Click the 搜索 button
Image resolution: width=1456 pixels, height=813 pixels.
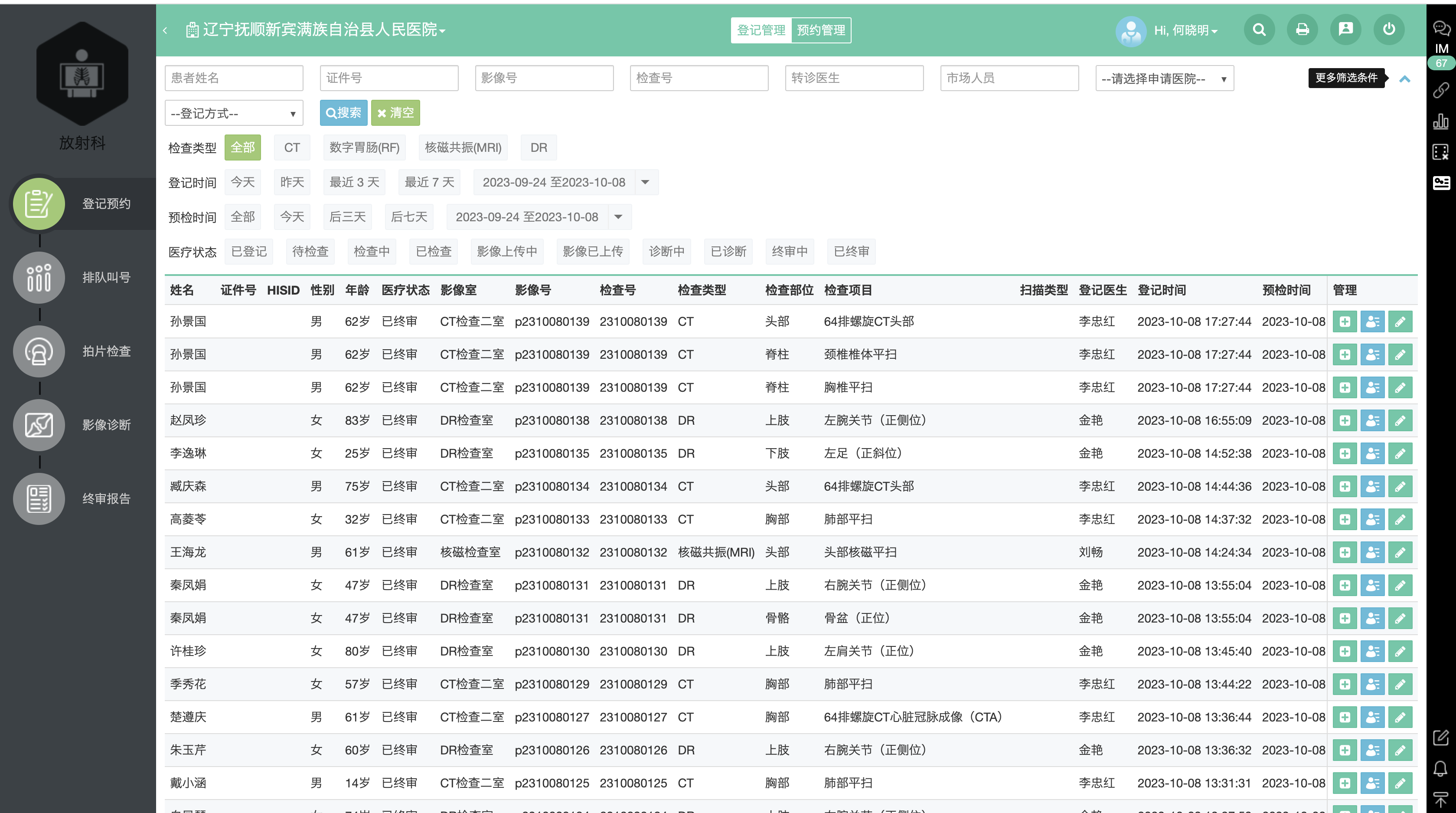click(344, 112)
